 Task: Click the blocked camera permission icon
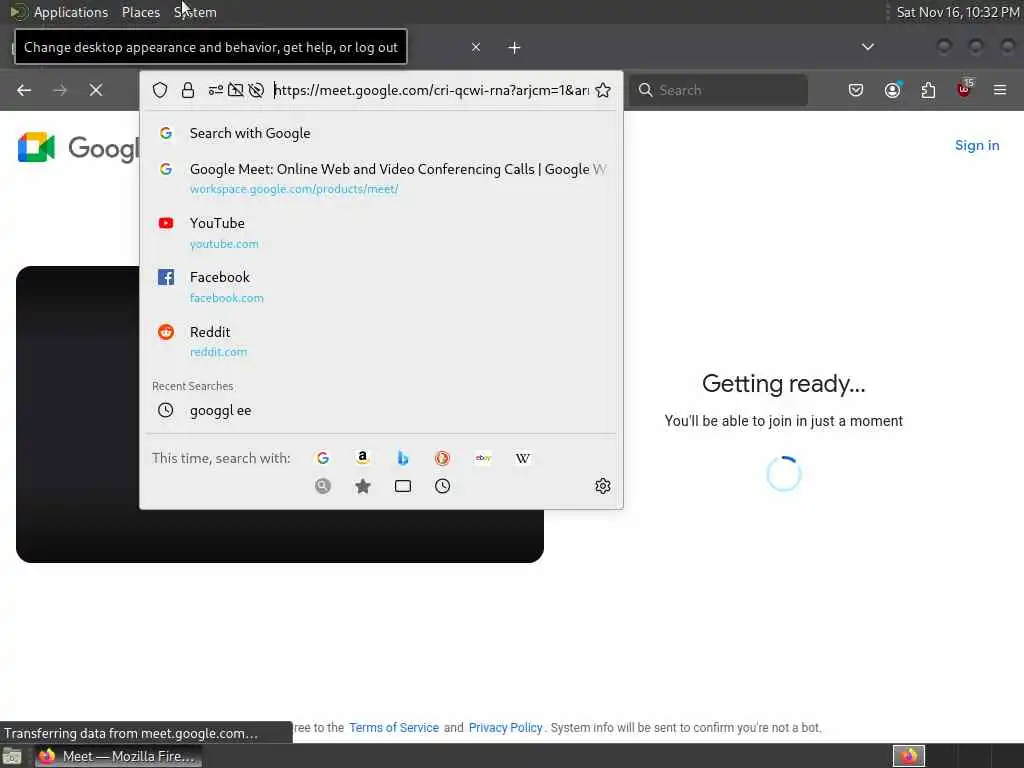[x=236, y=90]
